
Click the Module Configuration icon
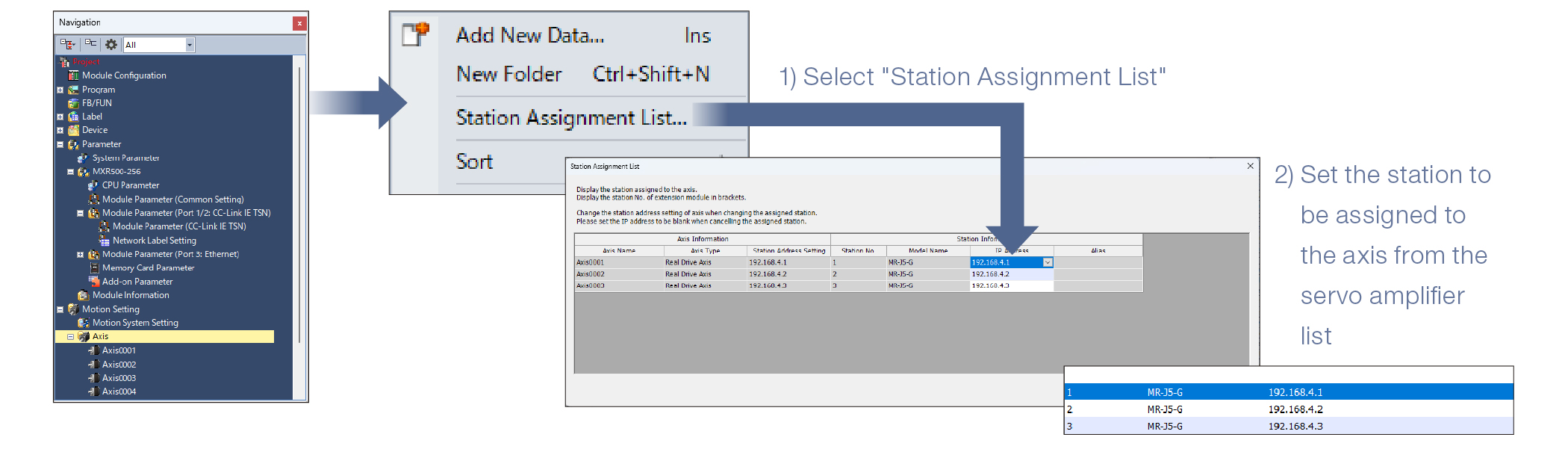pos(73,75)
